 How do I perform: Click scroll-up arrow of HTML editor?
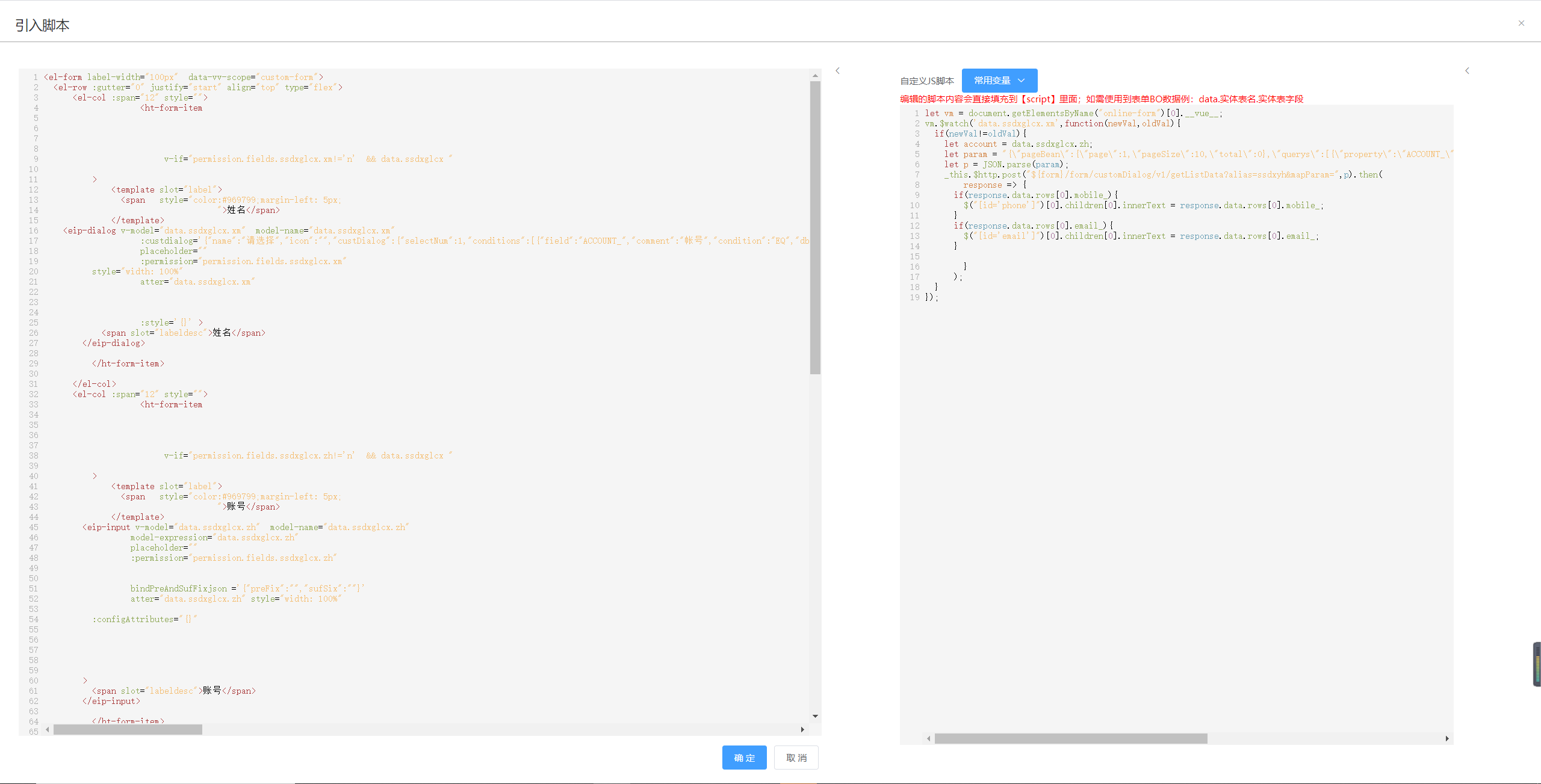click(815, 76)
